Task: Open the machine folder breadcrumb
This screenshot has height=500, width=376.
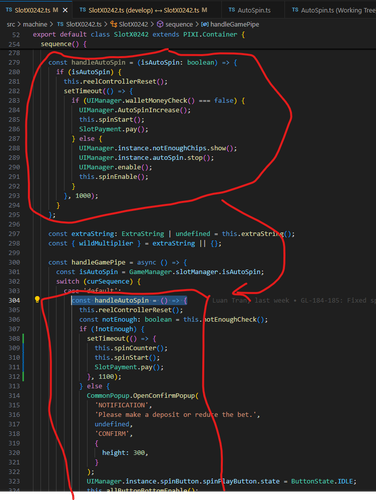Action: point(35,24)
